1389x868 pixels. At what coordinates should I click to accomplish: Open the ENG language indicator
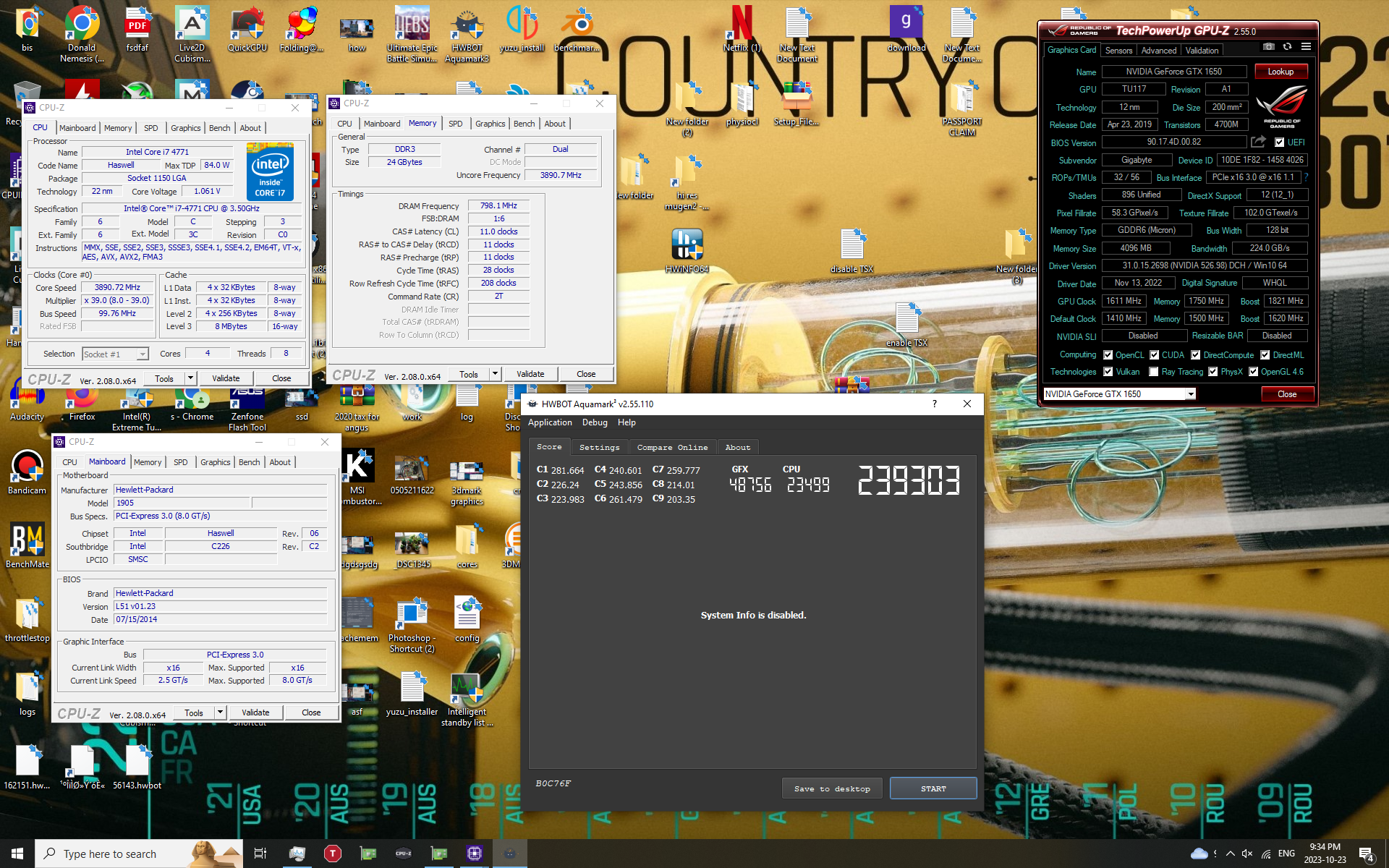point(1286,854)
